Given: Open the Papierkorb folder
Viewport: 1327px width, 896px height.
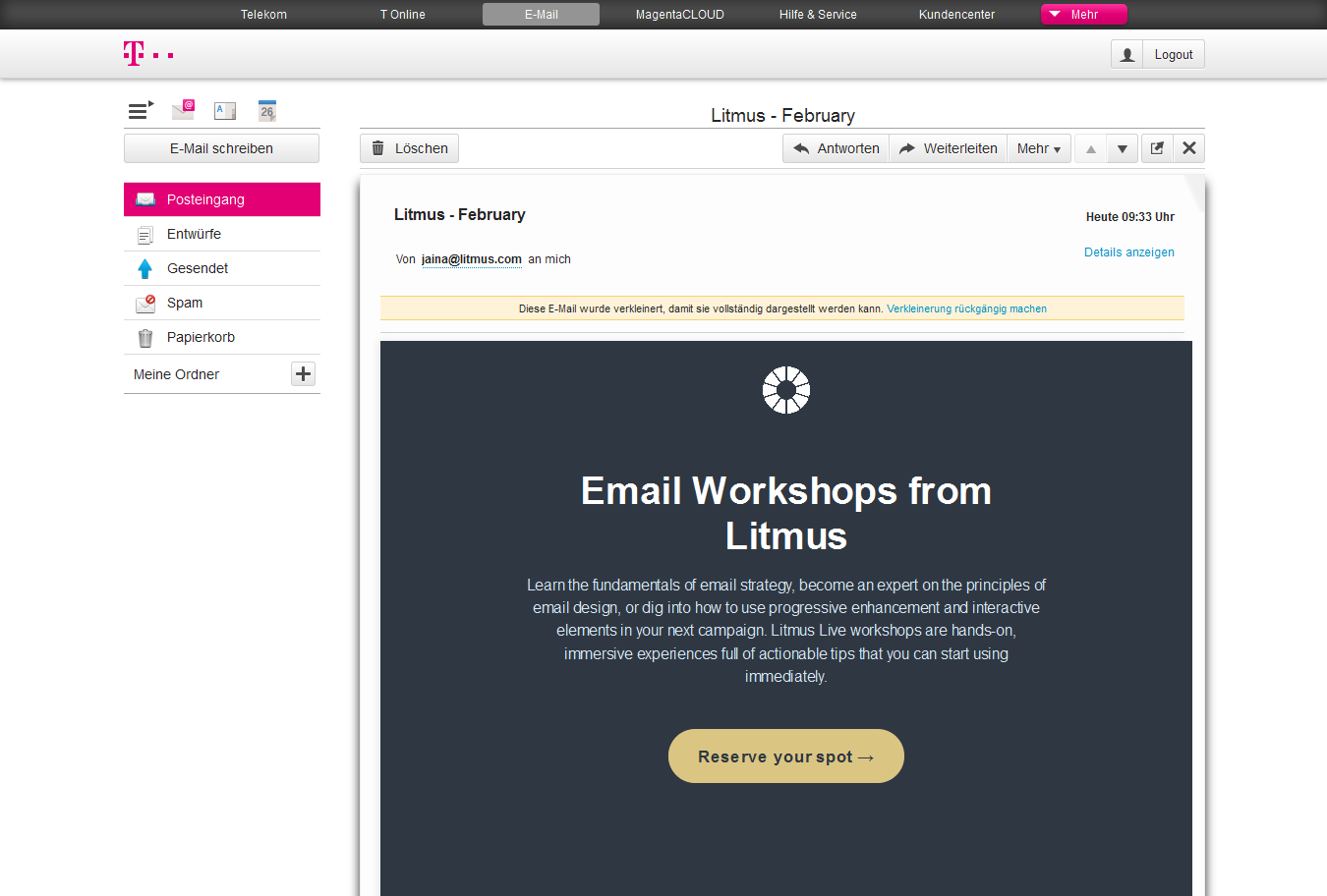Looking at the screenshot, I should 222,337.
